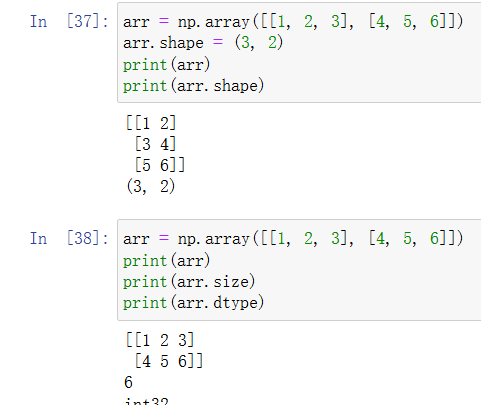Image resolution: width=481 pixels, height=405 pixels.
Task: Click the size output '6'
Action: pyautogui.click(x=128, y=382)
